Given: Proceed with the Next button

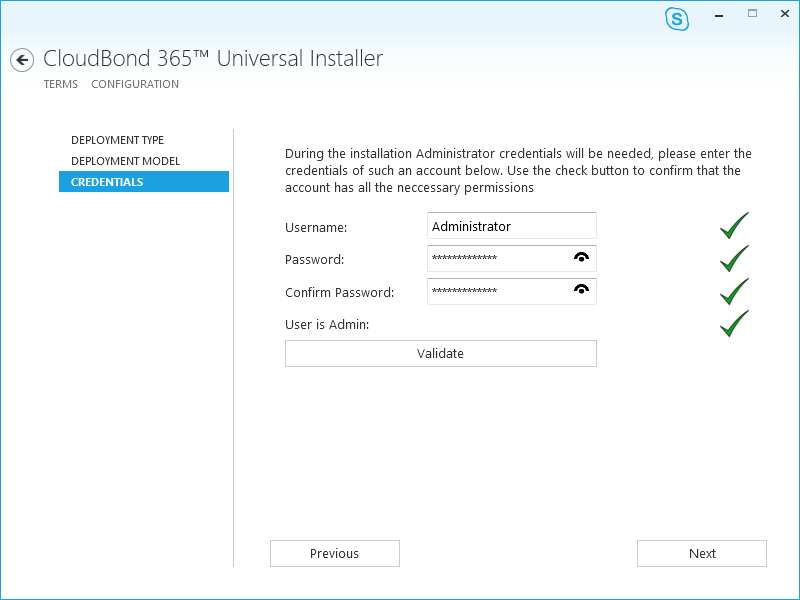Looking at the screenshot, I should coord(702,554).
